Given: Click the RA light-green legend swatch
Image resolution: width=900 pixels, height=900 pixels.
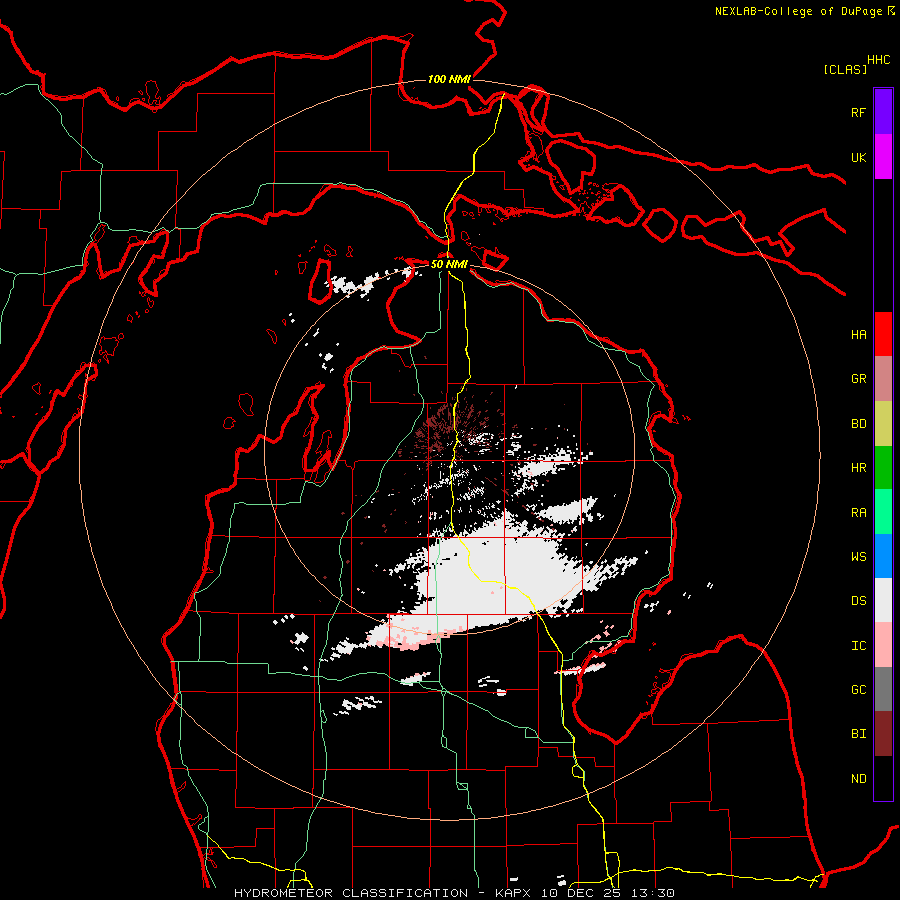Looking at the screenshot, I should click(883, 512).
